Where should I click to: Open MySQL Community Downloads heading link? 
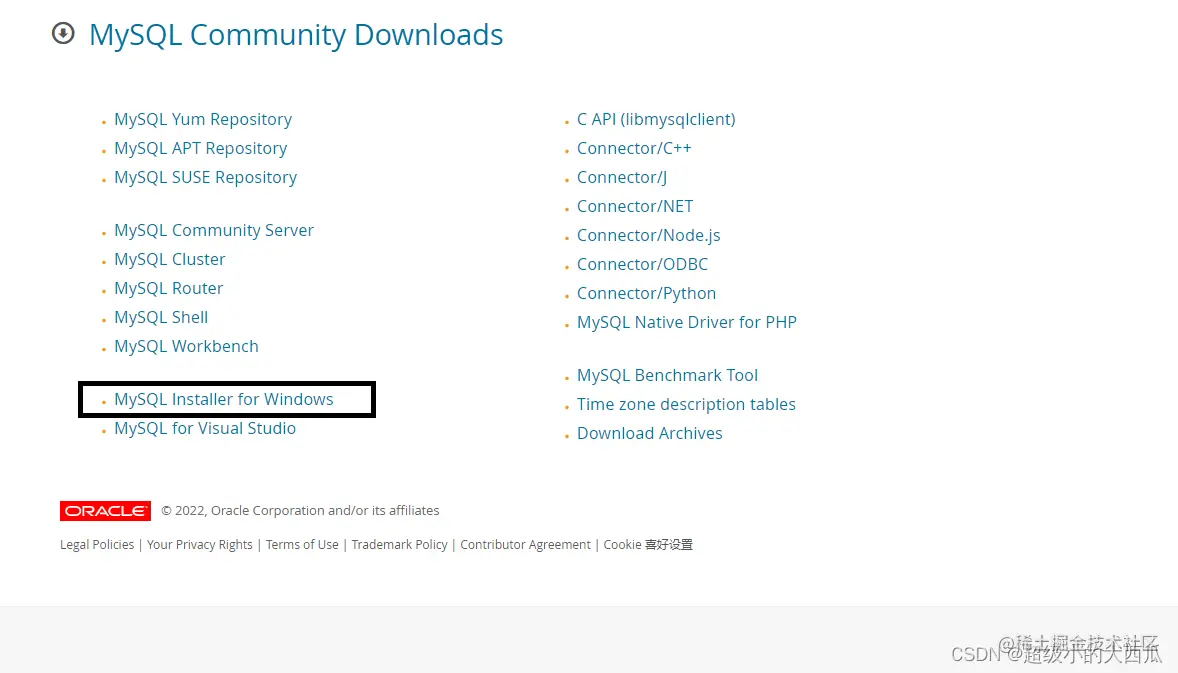[x=296, y=35]
